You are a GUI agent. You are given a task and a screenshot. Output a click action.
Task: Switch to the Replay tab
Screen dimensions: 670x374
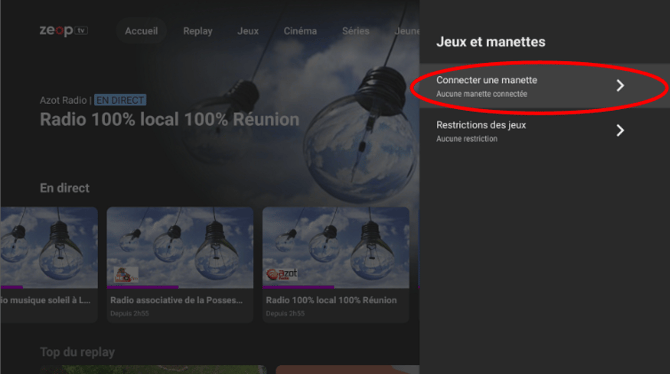point(197,31)
